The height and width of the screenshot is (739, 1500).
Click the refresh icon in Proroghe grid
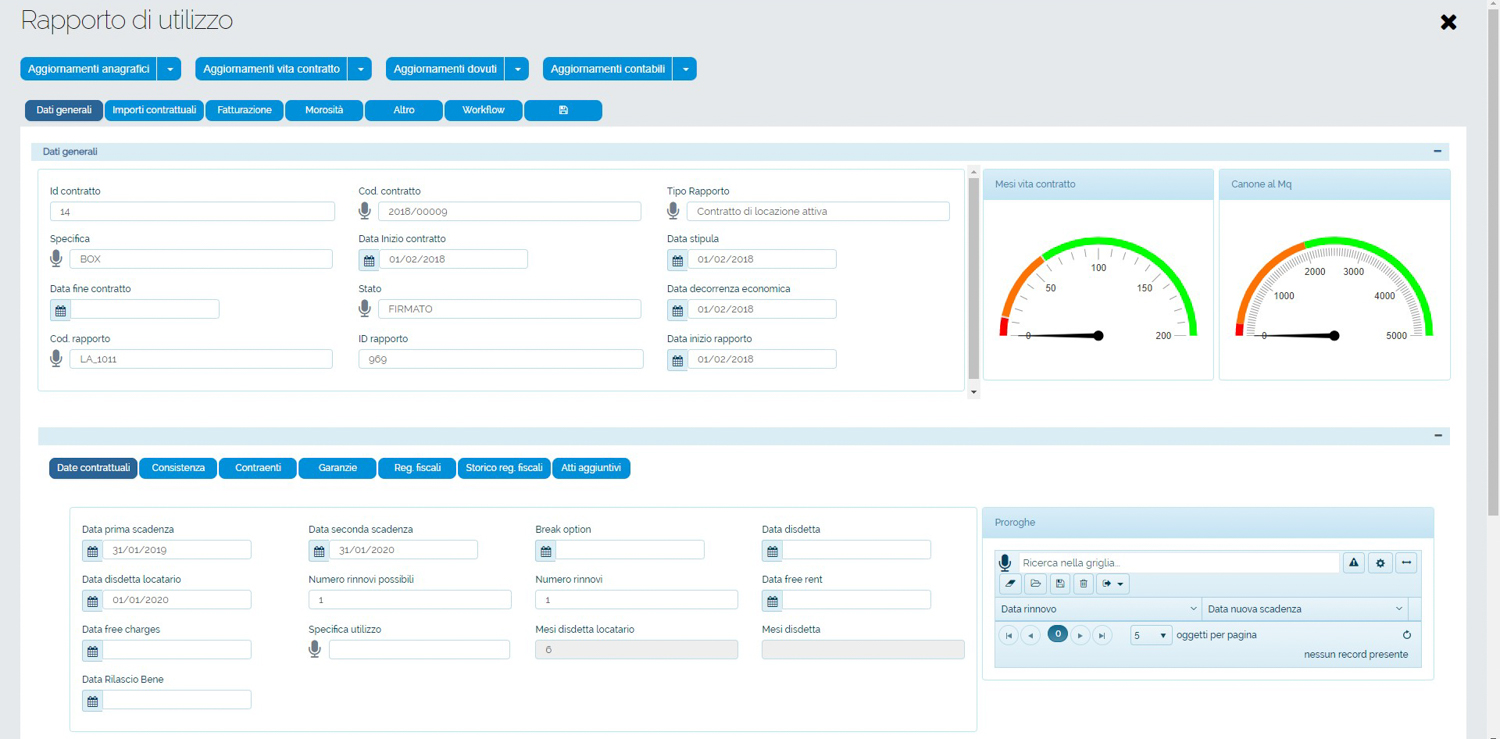coord(1406,635)
